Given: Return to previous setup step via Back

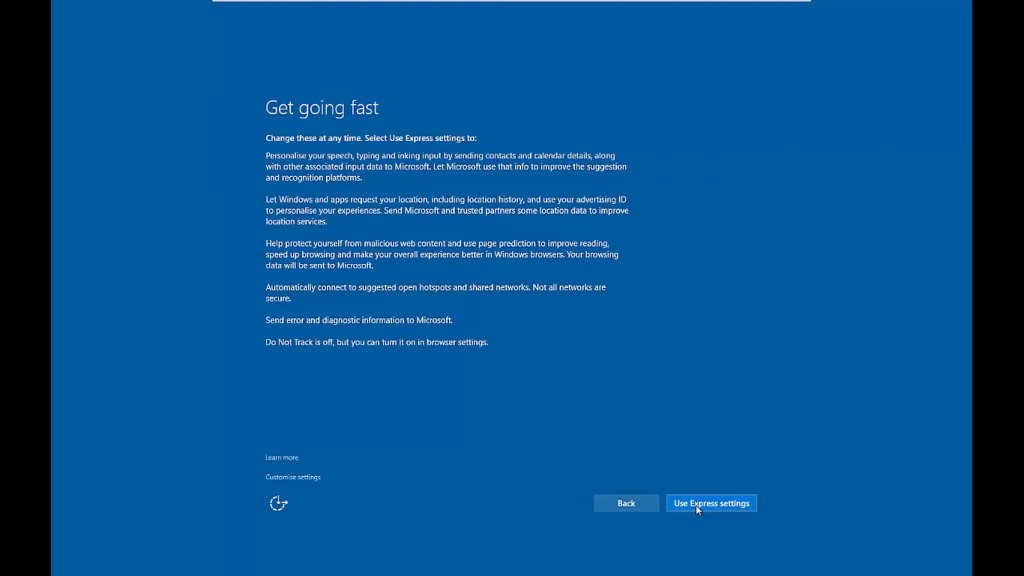Looking at the screenshot, I should (x=626, y=503).
